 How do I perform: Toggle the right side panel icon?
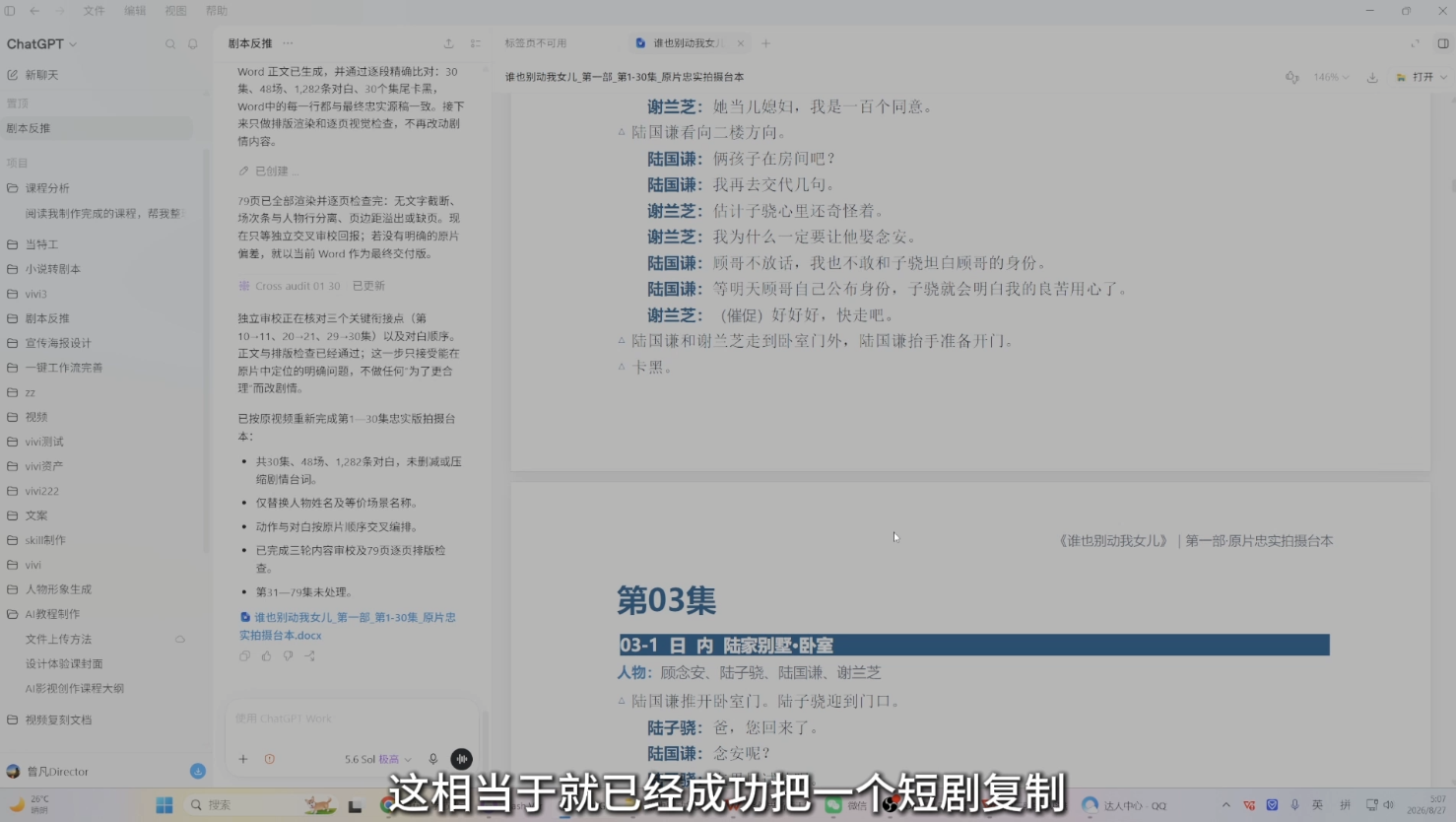(1443, 43)
